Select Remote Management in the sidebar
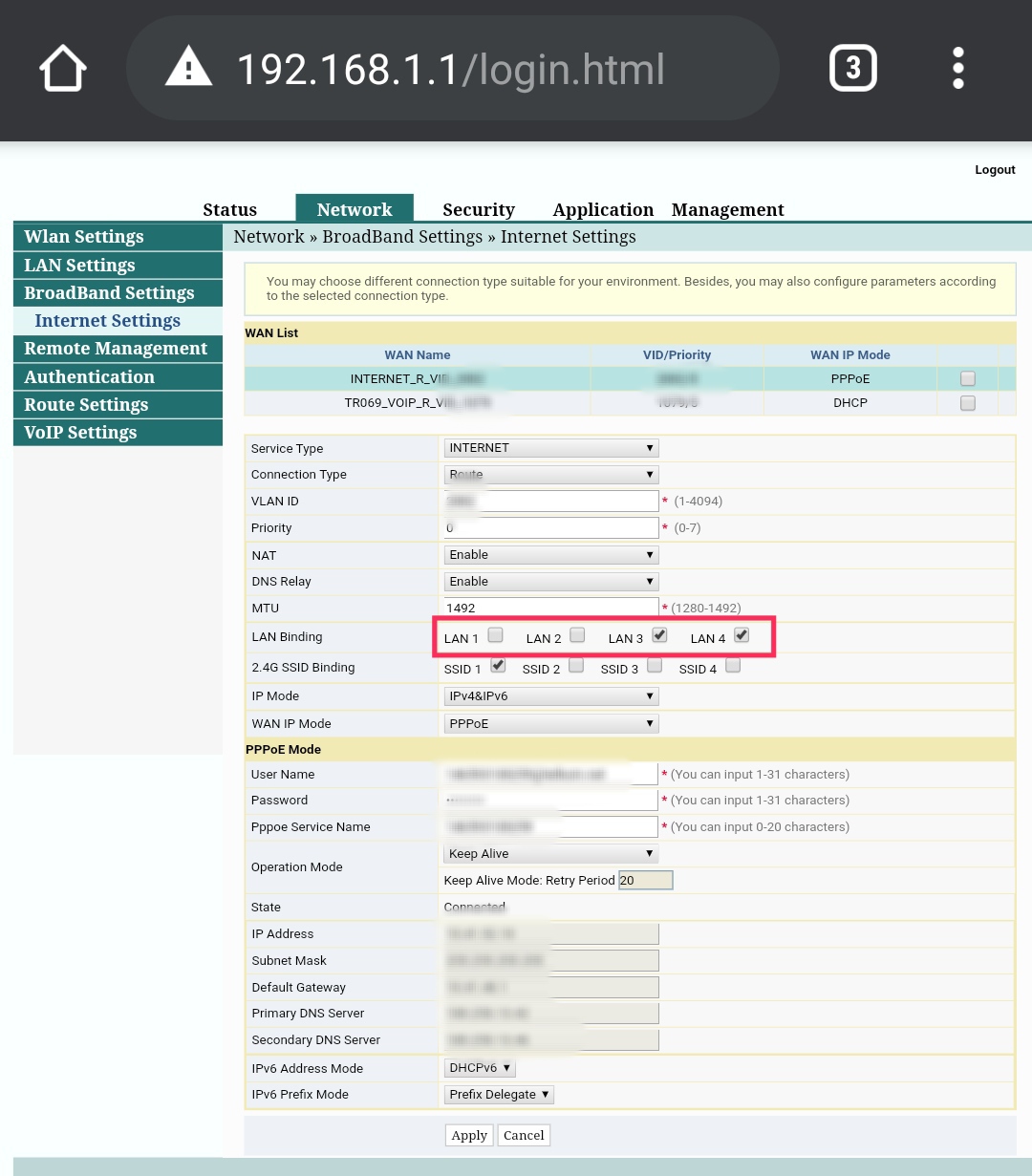The width and height of the screenshot is (1032, 1176). pos(116,348)
